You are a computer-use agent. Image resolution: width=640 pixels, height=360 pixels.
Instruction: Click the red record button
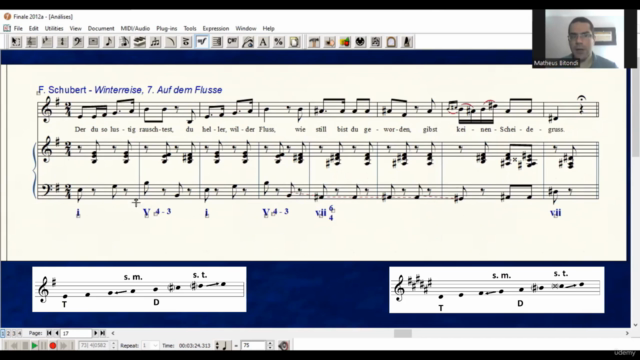click(53, 346)
